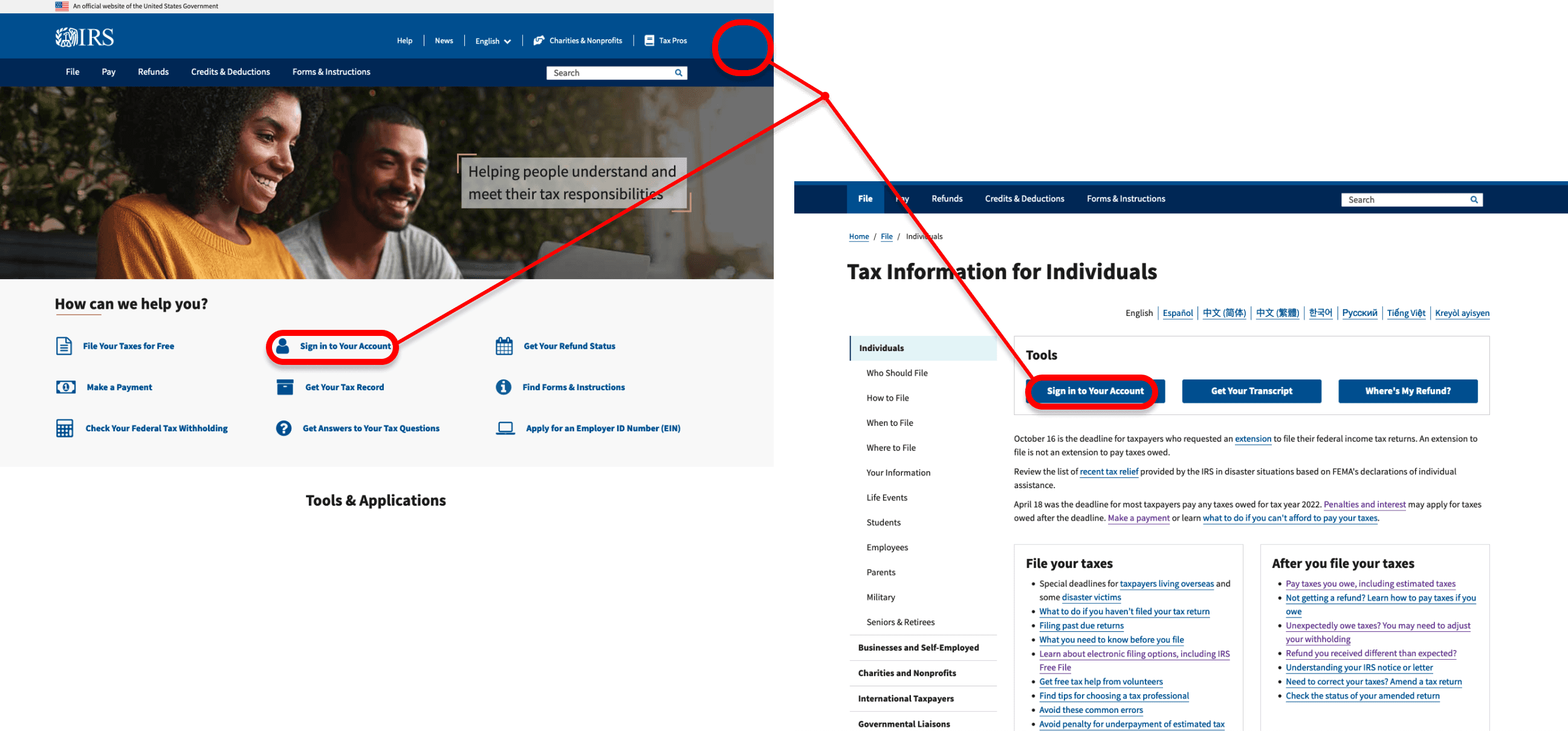
Task: Open the Credits & Deductions menu on homepage
Action: (x=230, y=72)
